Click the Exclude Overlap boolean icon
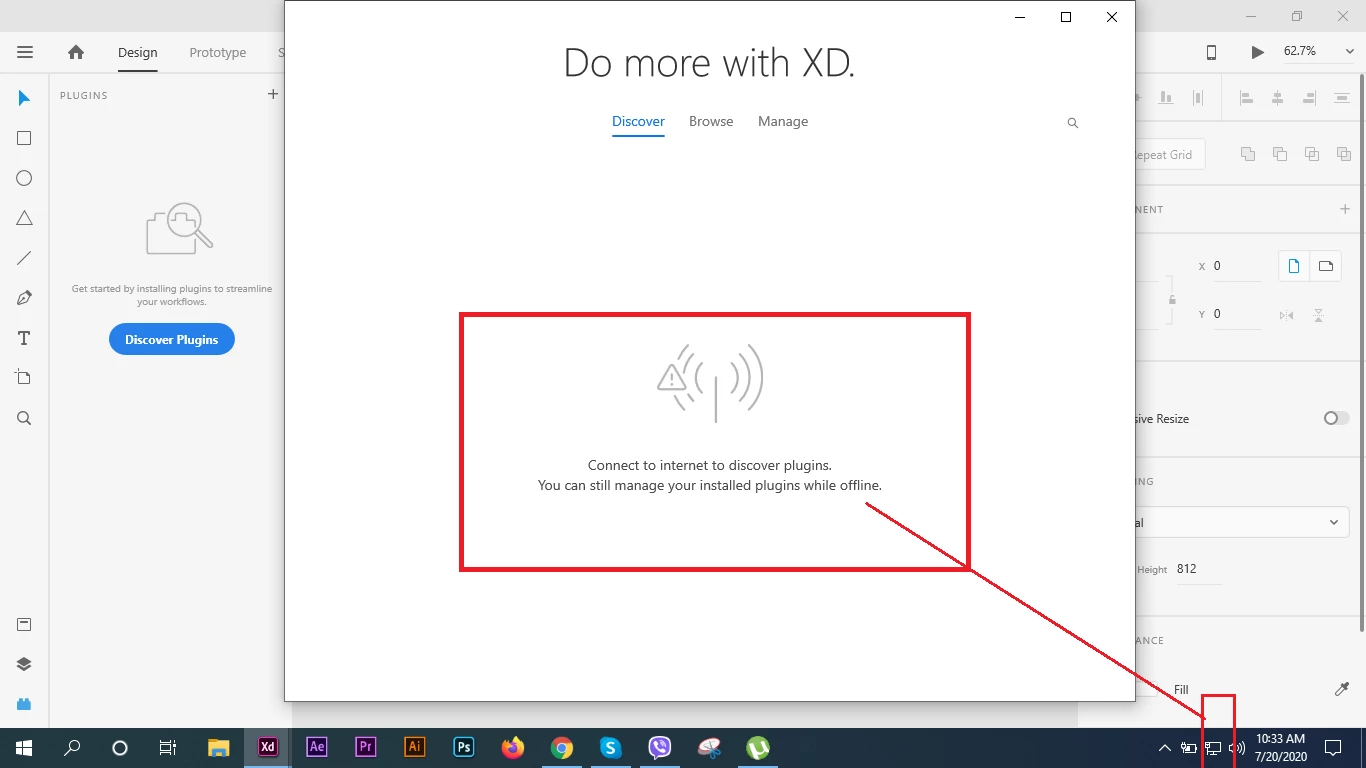 [1344, 154]
